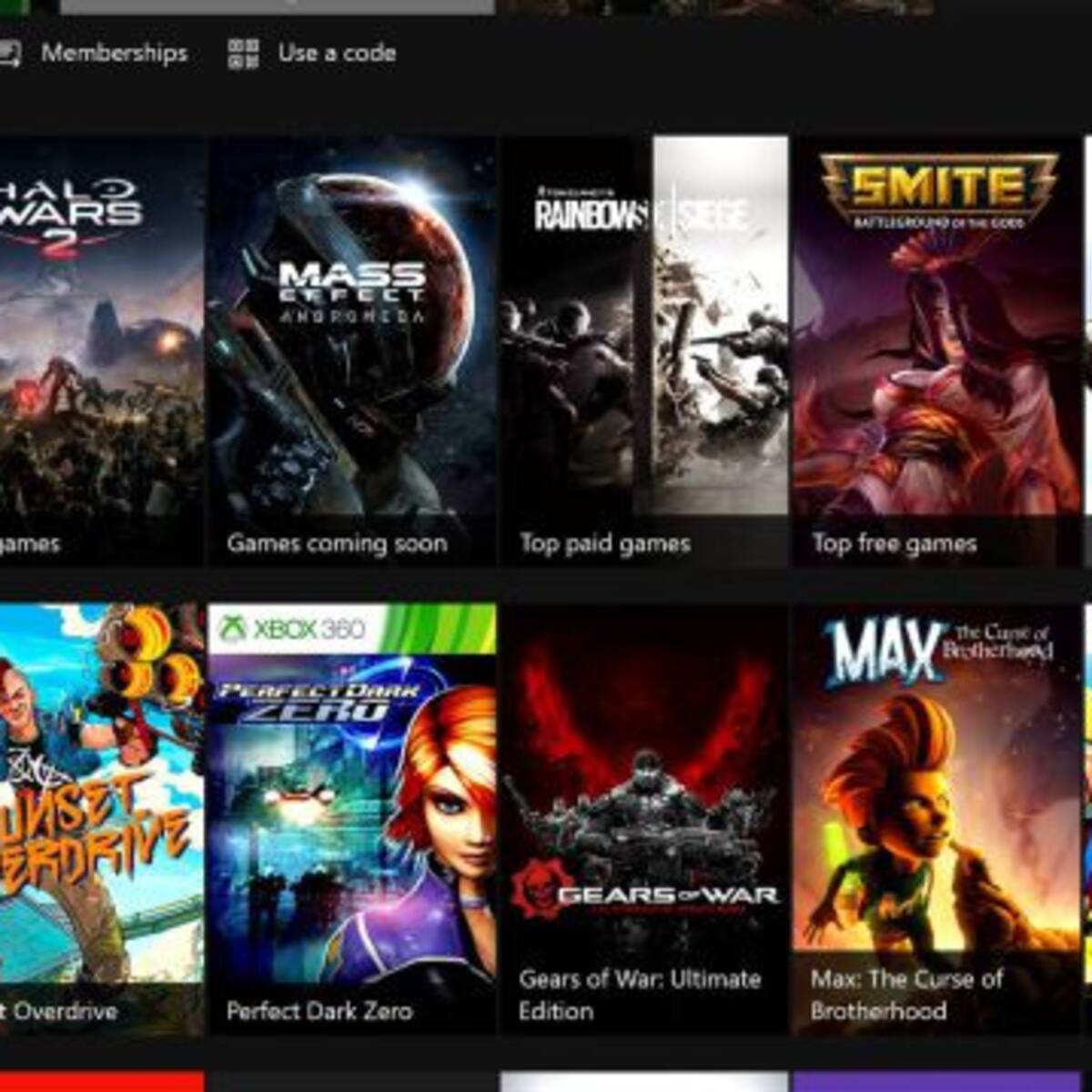The width and height of the screenshot is (1092, 1092).
Task: Open the Games coming soon category
Action: 337,543
